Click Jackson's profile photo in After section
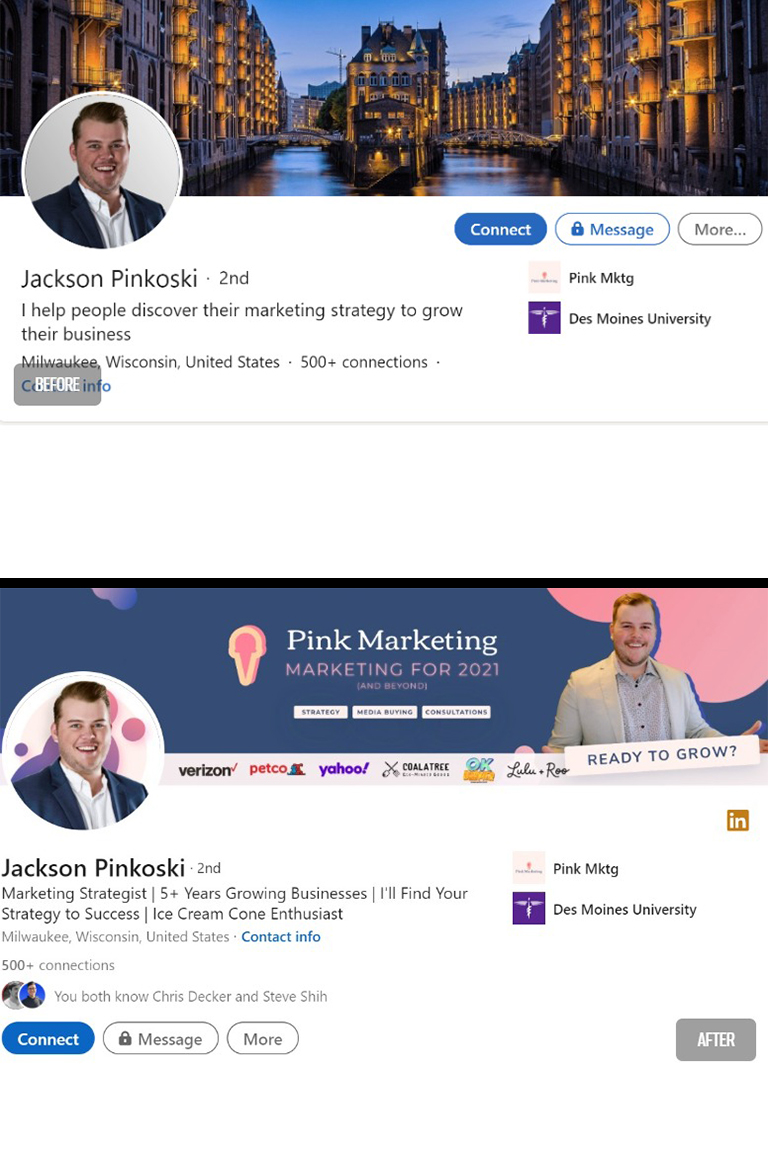 click(84, 751)
